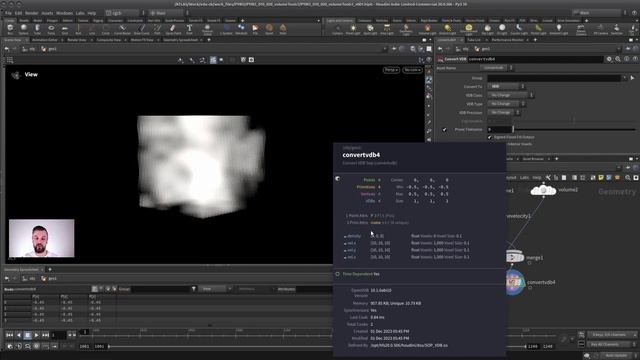Click the volume2 node in network
Viewport: 640px width, 360px height.
point(543,190)
